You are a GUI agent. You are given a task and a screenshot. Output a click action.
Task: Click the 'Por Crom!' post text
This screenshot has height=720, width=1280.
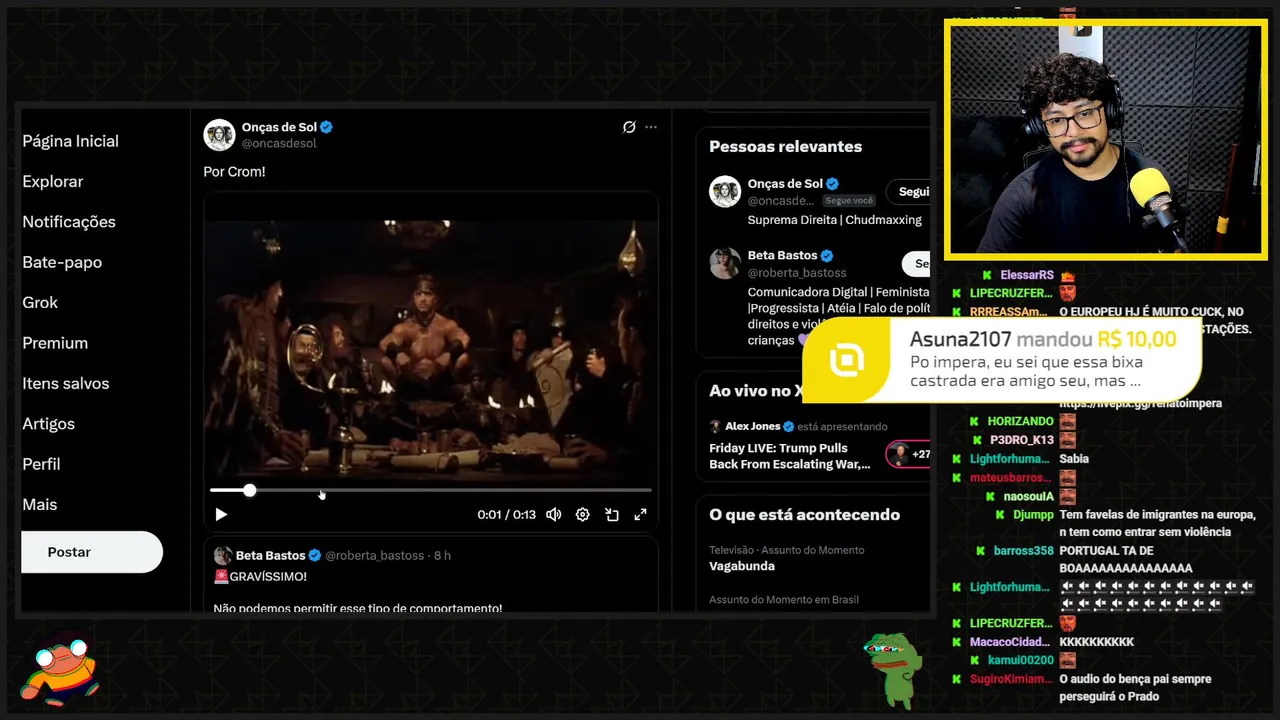[x=234, y=171]
